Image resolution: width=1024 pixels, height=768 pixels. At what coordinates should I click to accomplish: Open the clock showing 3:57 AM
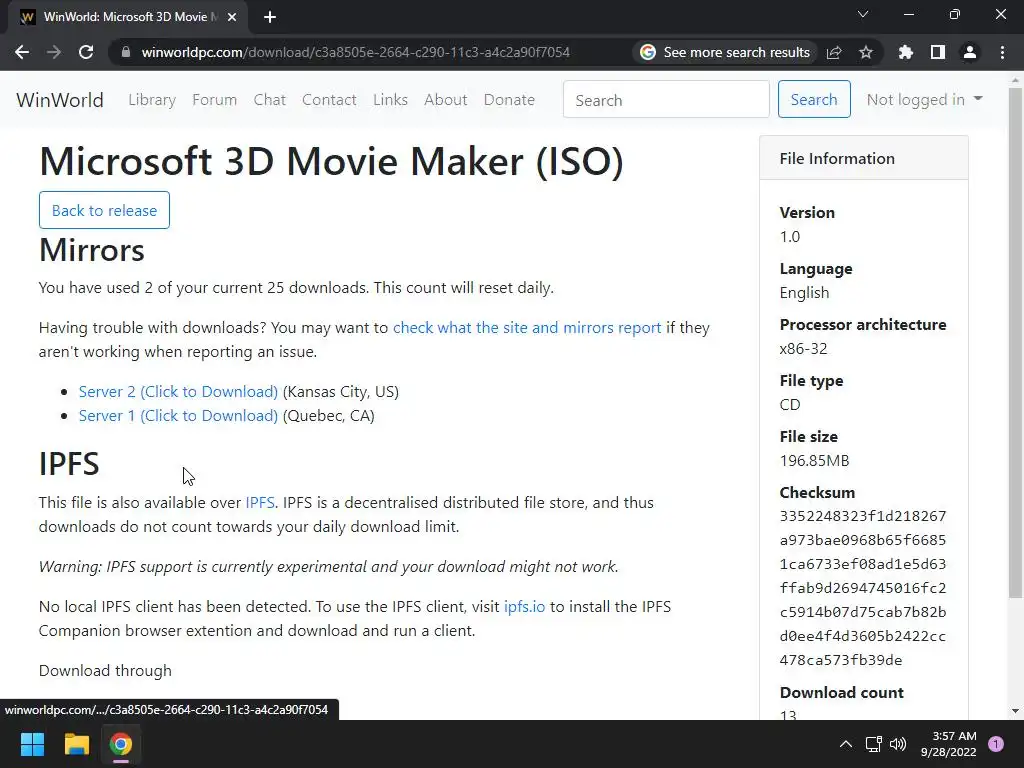(x=948, y=744)
